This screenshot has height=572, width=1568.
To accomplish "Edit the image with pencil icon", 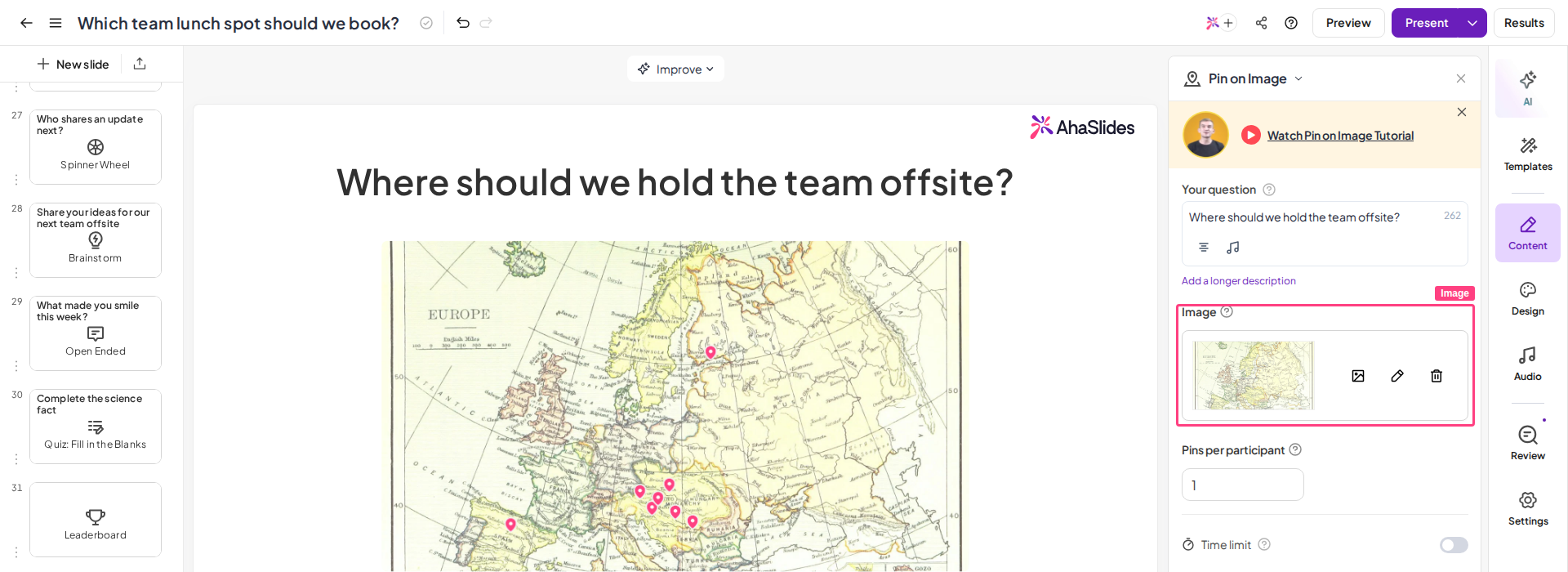I will pyautogui.click(x=1397, y=376).
